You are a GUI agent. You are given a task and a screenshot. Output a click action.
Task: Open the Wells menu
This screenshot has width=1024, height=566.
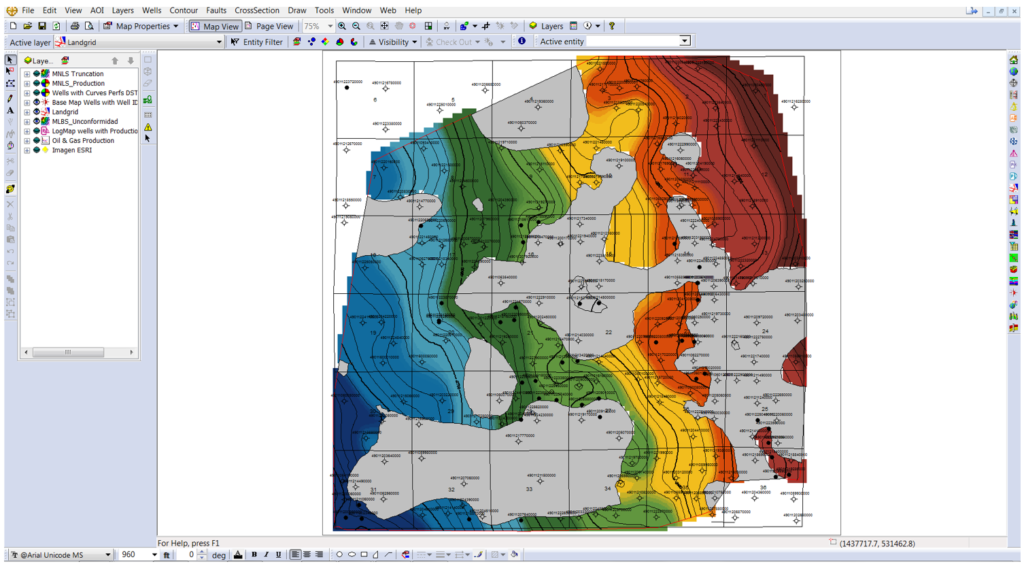click(152, 10)
